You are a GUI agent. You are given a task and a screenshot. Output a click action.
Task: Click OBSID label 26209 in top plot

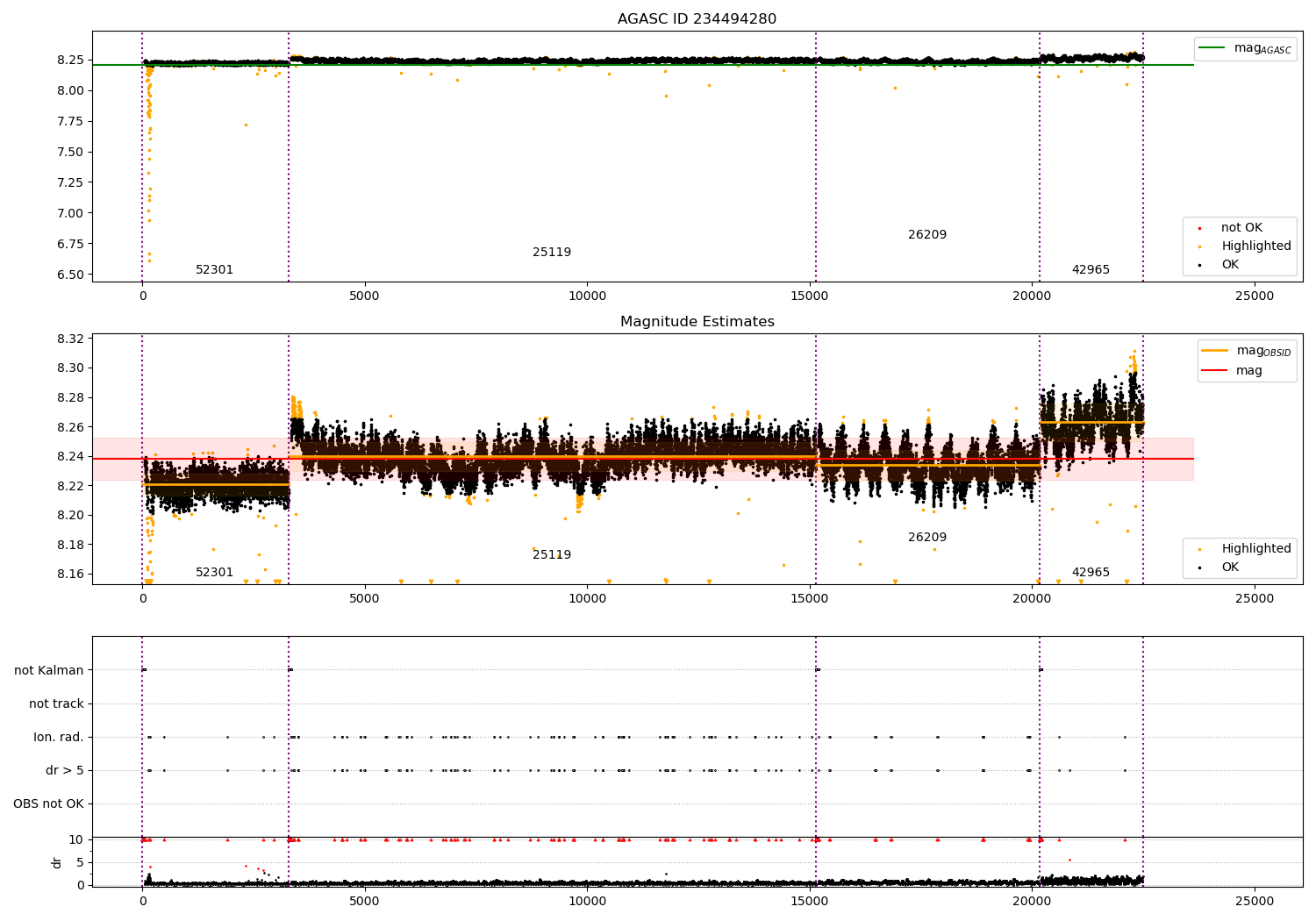[x=927, y=235]
